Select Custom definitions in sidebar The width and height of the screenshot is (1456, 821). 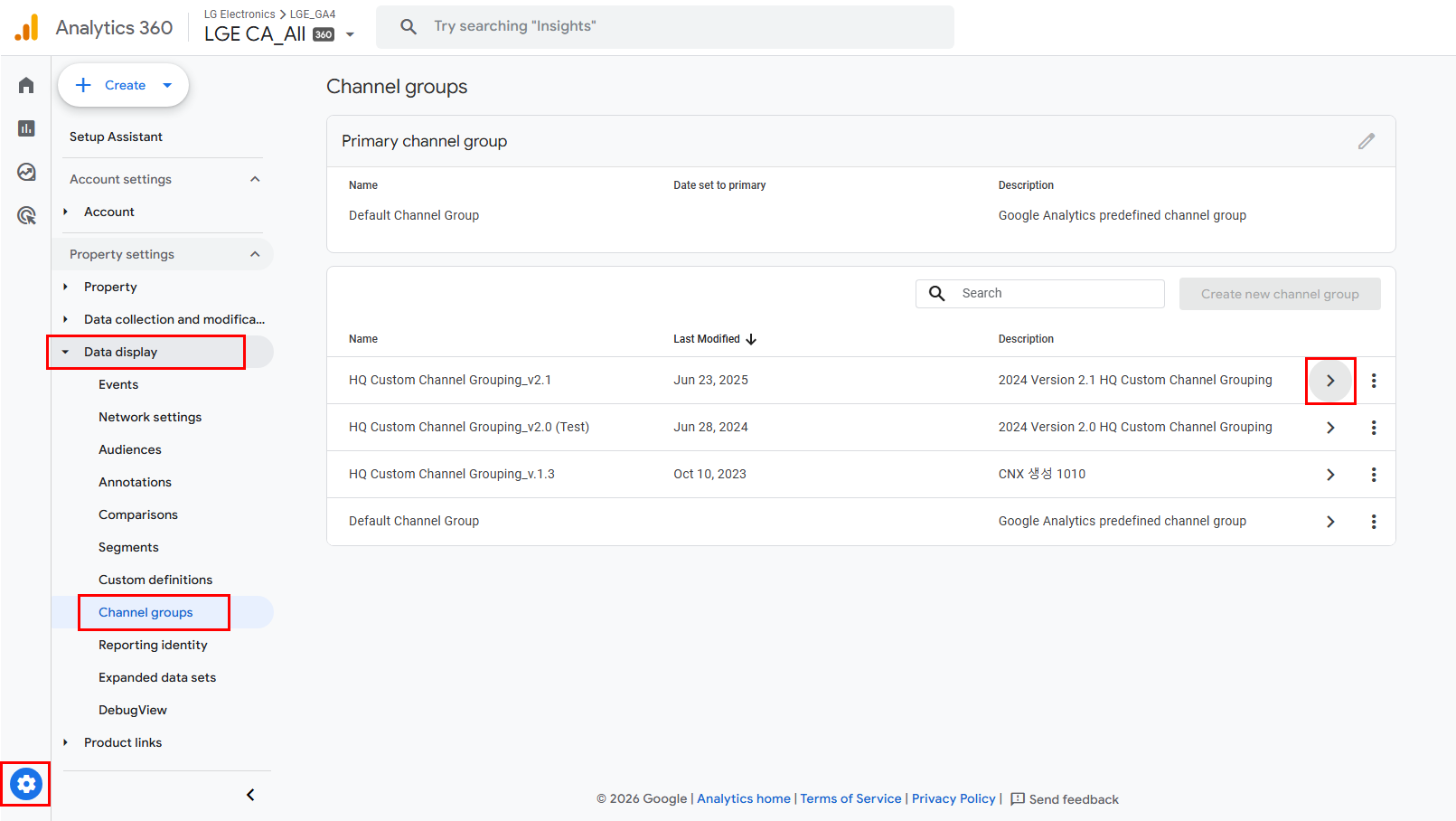155,580
